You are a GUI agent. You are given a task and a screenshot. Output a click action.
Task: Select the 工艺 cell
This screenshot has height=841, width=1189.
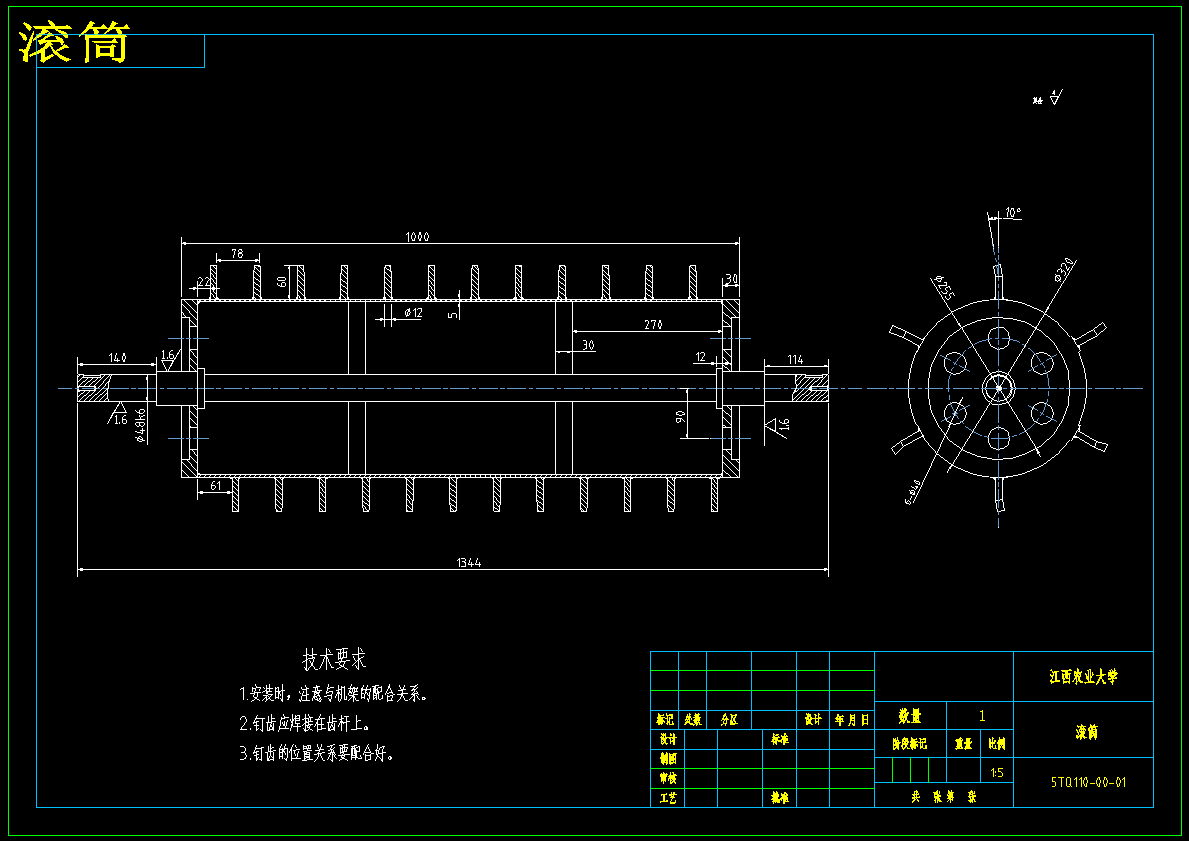pyautogui.click(x=668, y=798)
